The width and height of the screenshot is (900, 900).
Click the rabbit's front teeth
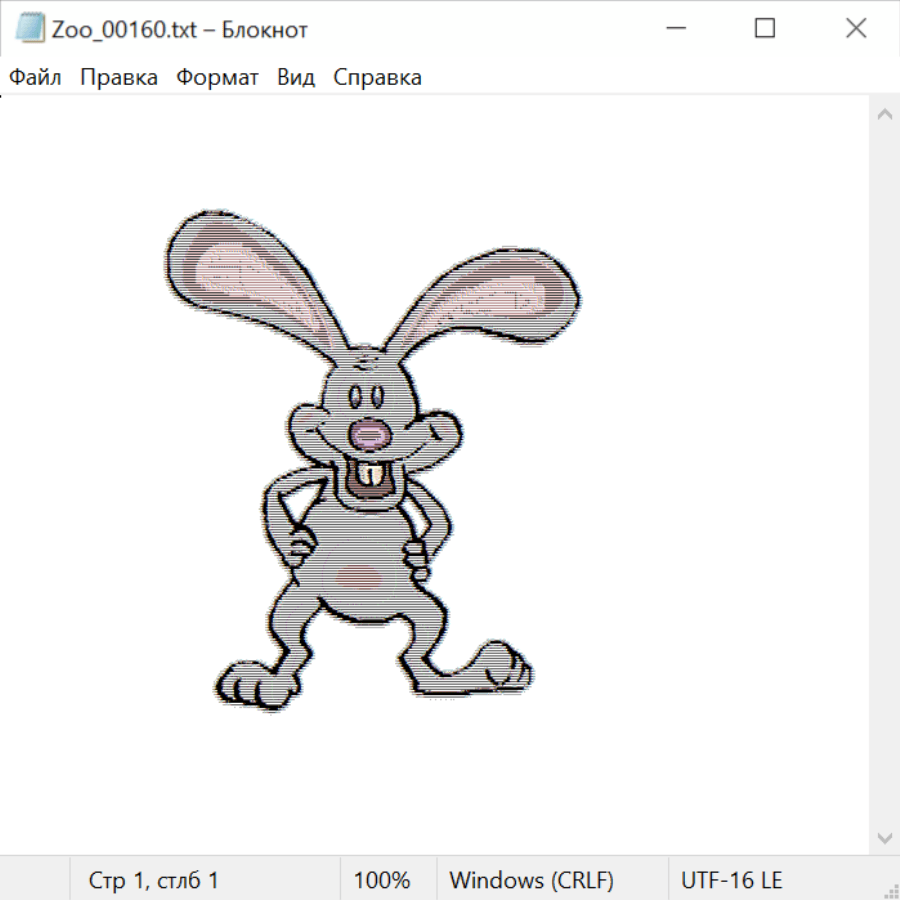coord(372,474)
